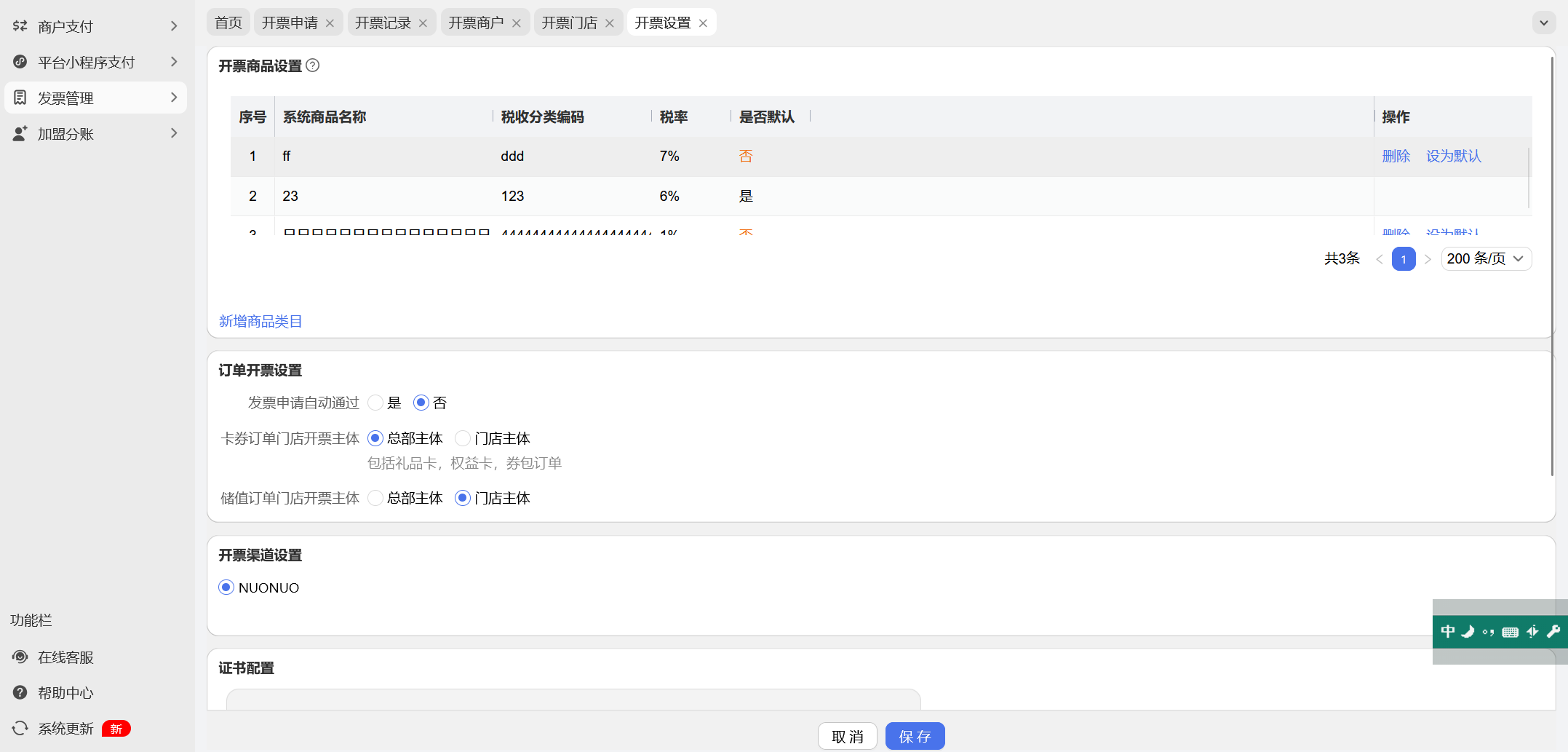The image size is (1568, 752).
Task: Switch to the 开票商户 tab
Action: point(476,23)
